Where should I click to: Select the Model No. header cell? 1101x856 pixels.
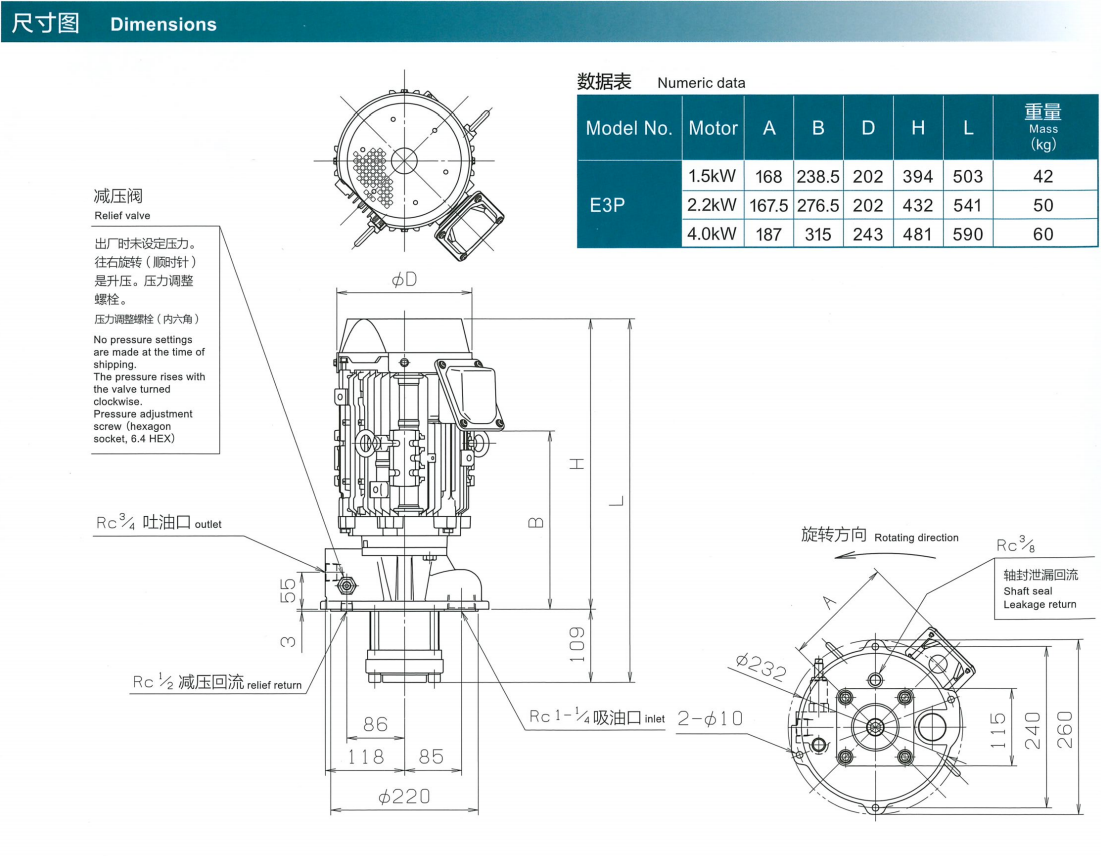pyautogui.click(x=629, y=128)
